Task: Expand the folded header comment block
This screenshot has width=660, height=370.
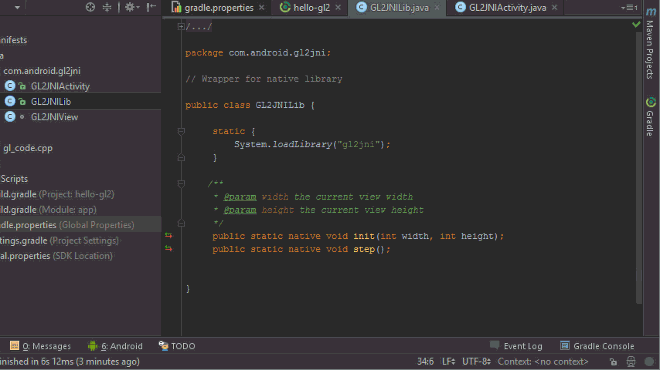Action: pyautogui.click(x=181, y=27)
